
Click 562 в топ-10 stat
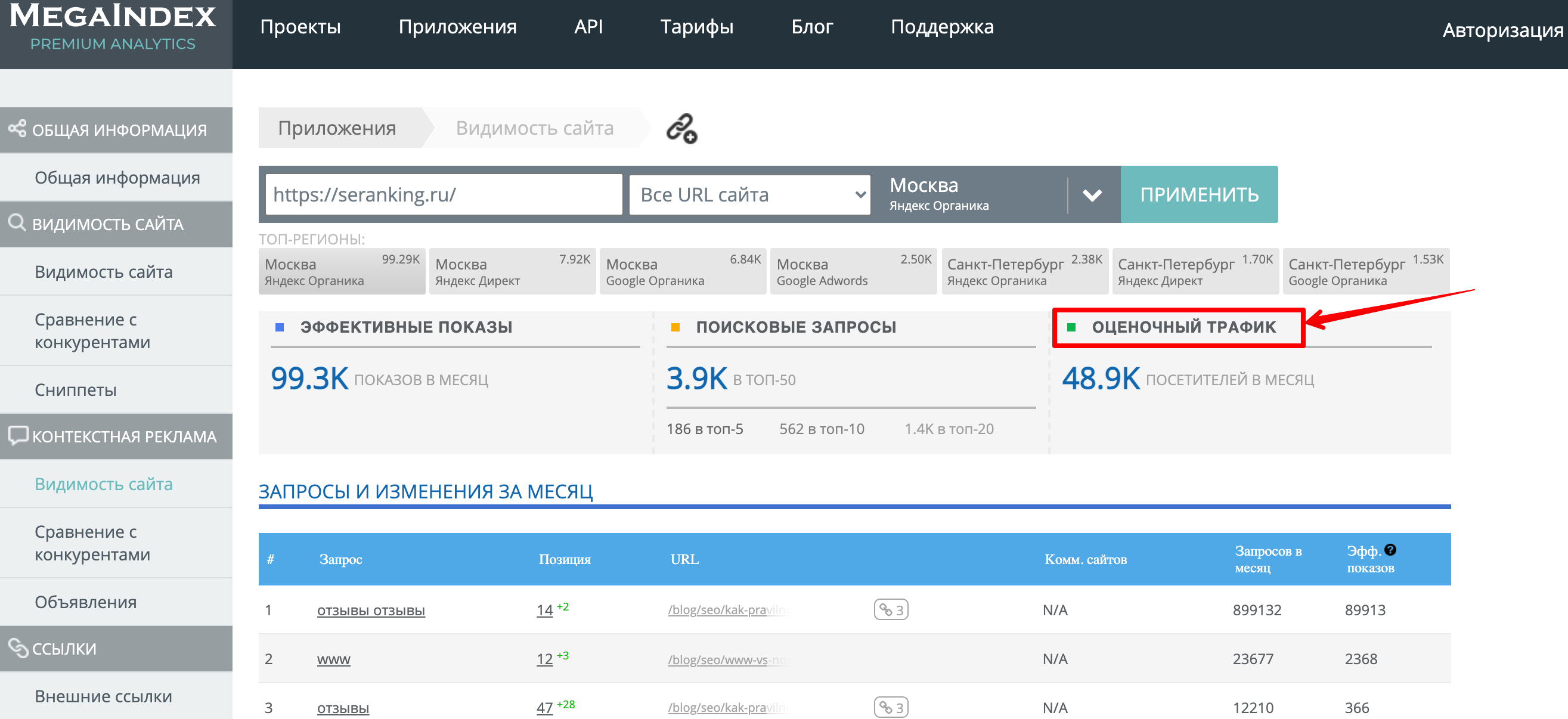tap(822, 429)
